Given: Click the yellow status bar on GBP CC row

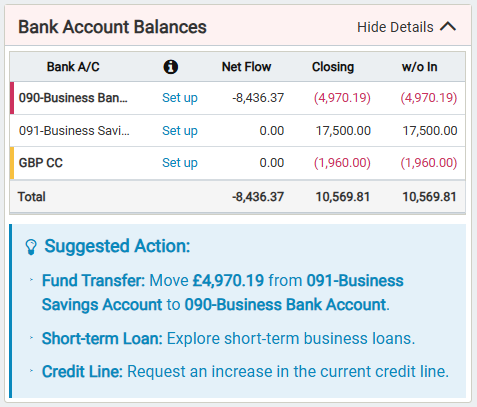Looking at the screenshot, I should [12, 163].
